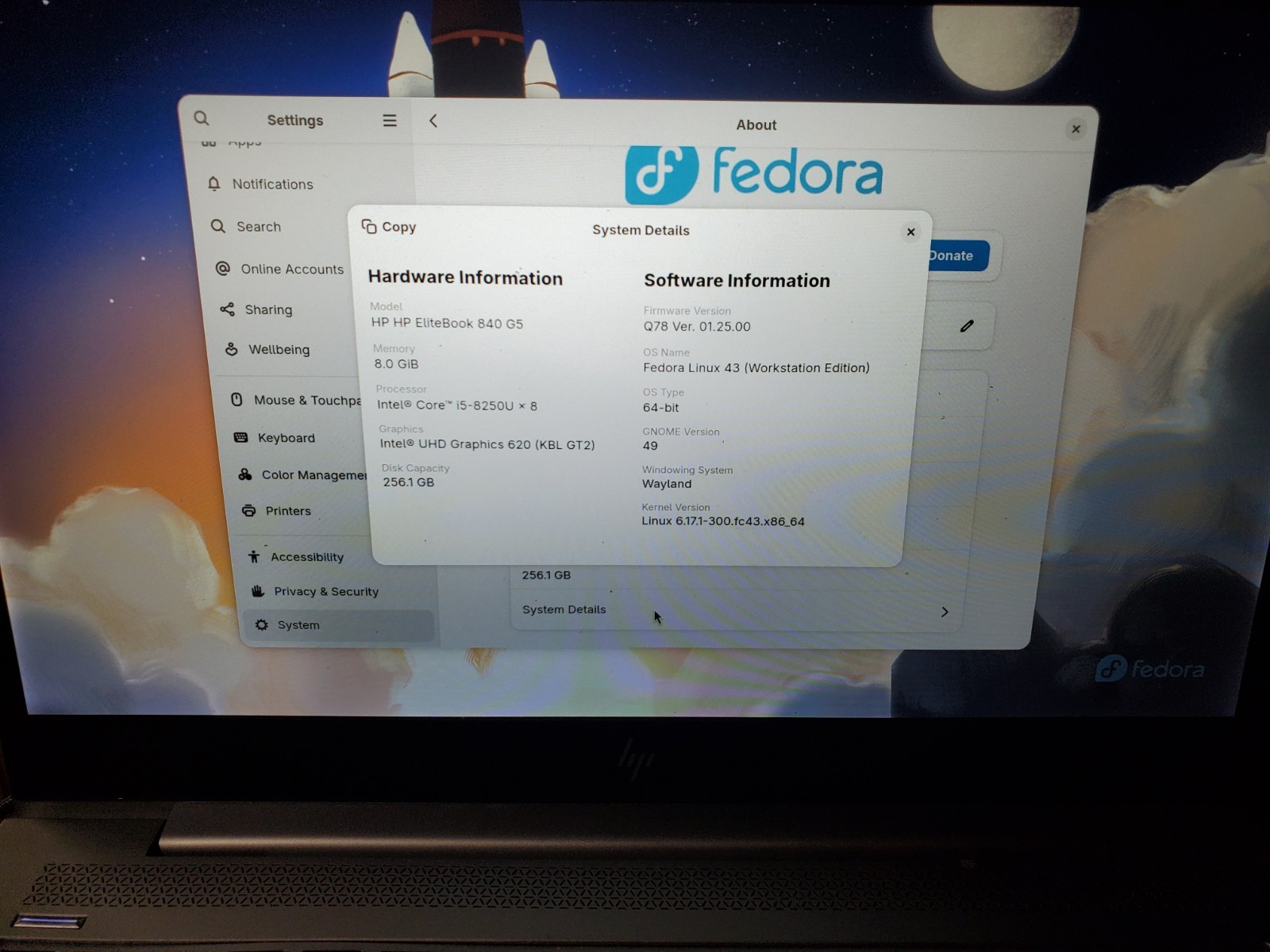Go back with the About back arrow
Screen dimensions: 1270x952
[x=433, y=121]
